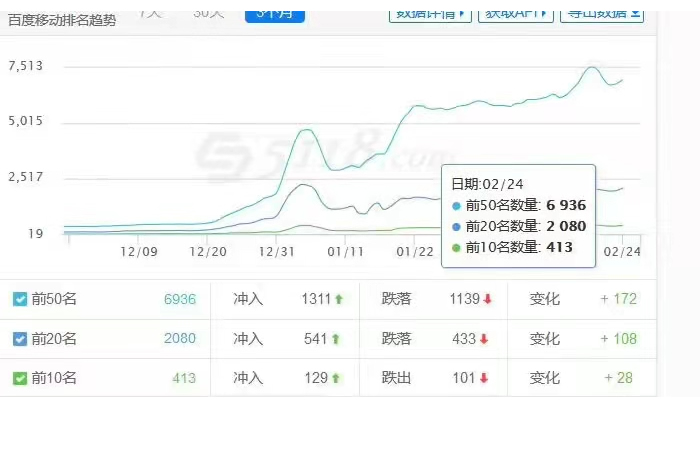Click the 01/22 date axis label
The height and width of the screenshot is (455, 700).
[x=415, y=252]
